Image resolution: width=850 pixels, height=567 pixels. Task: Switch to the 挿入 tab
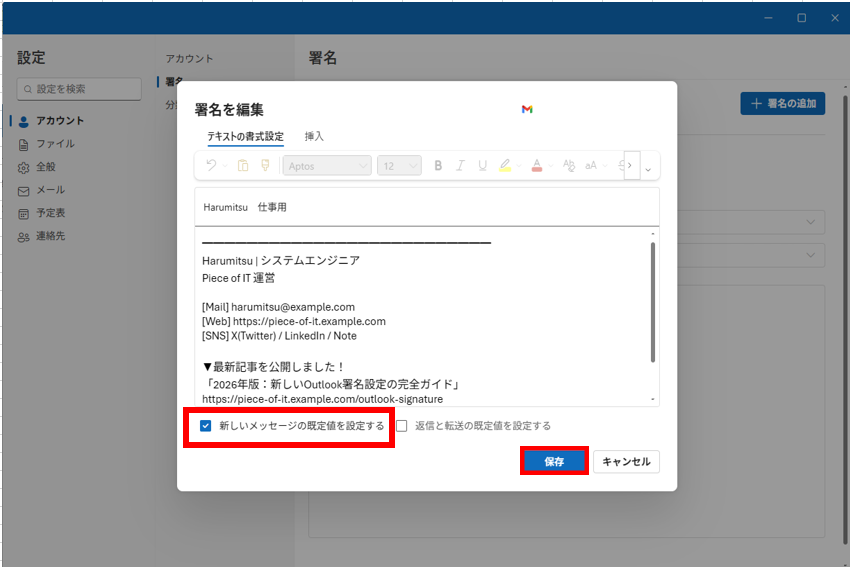pyautogui.click(x=314, y=136)
